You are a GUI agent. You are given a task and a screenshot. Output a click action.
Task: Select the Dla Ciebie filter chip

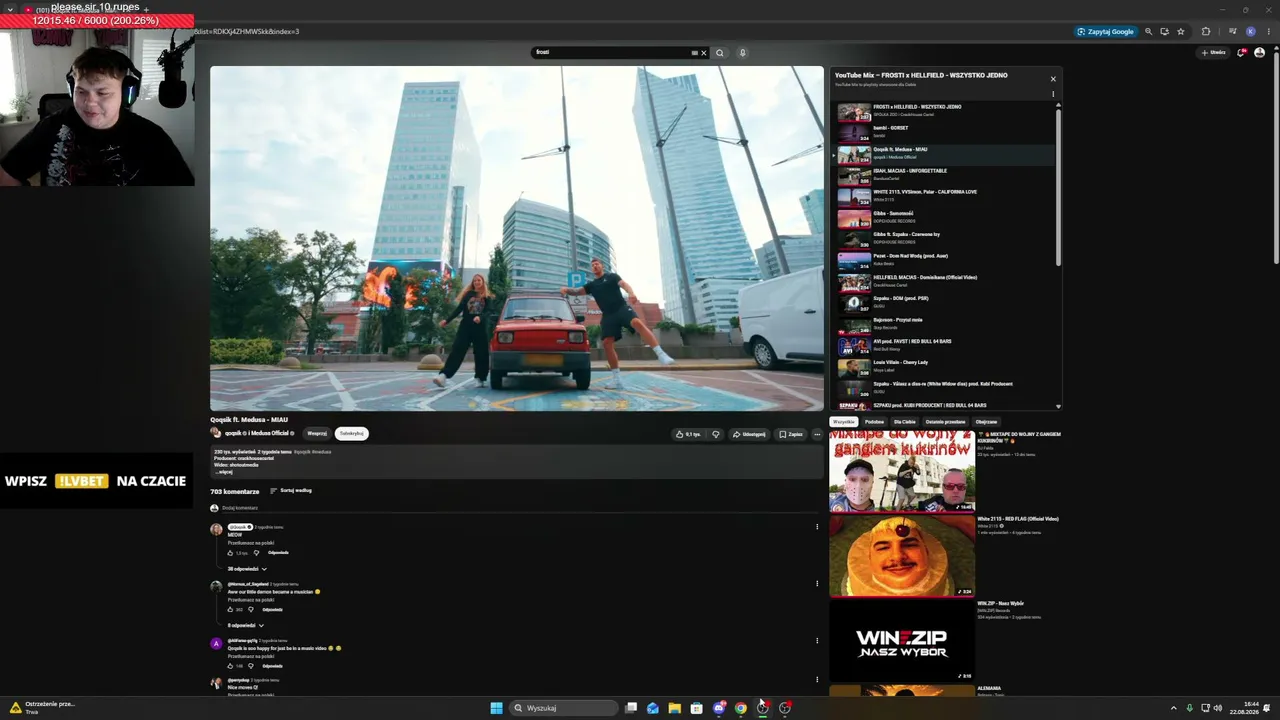905,422
